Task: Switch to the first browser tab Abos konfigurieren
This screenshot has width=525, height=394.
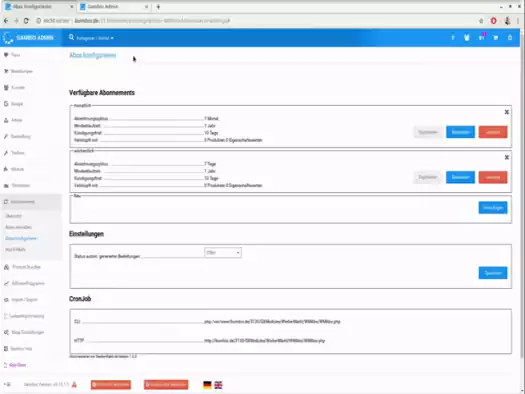Action: pos(39,7)
